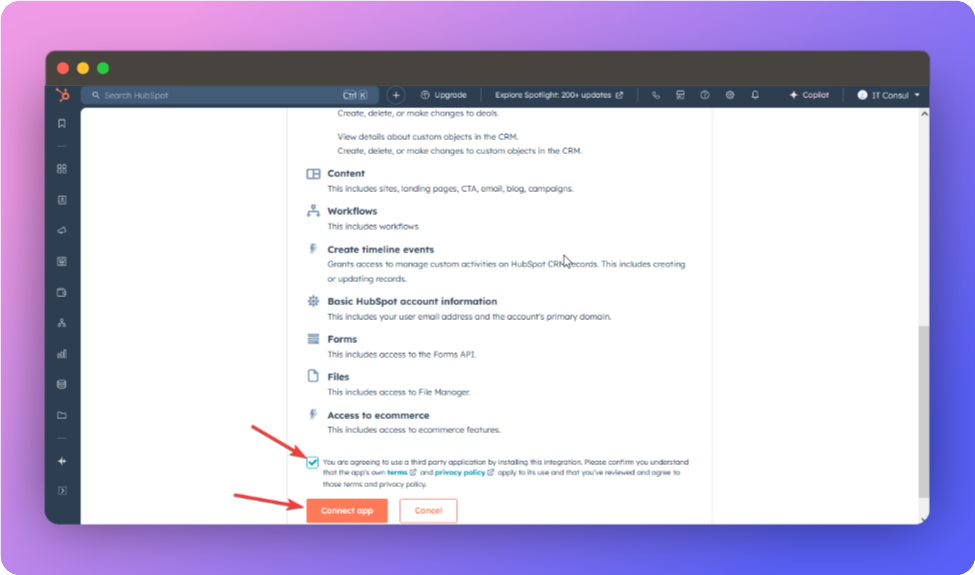Click the gear icon beside Basic HubSpot account information
Screen dimensions: 975x575
pyautogui.click(x=313, y=301)
